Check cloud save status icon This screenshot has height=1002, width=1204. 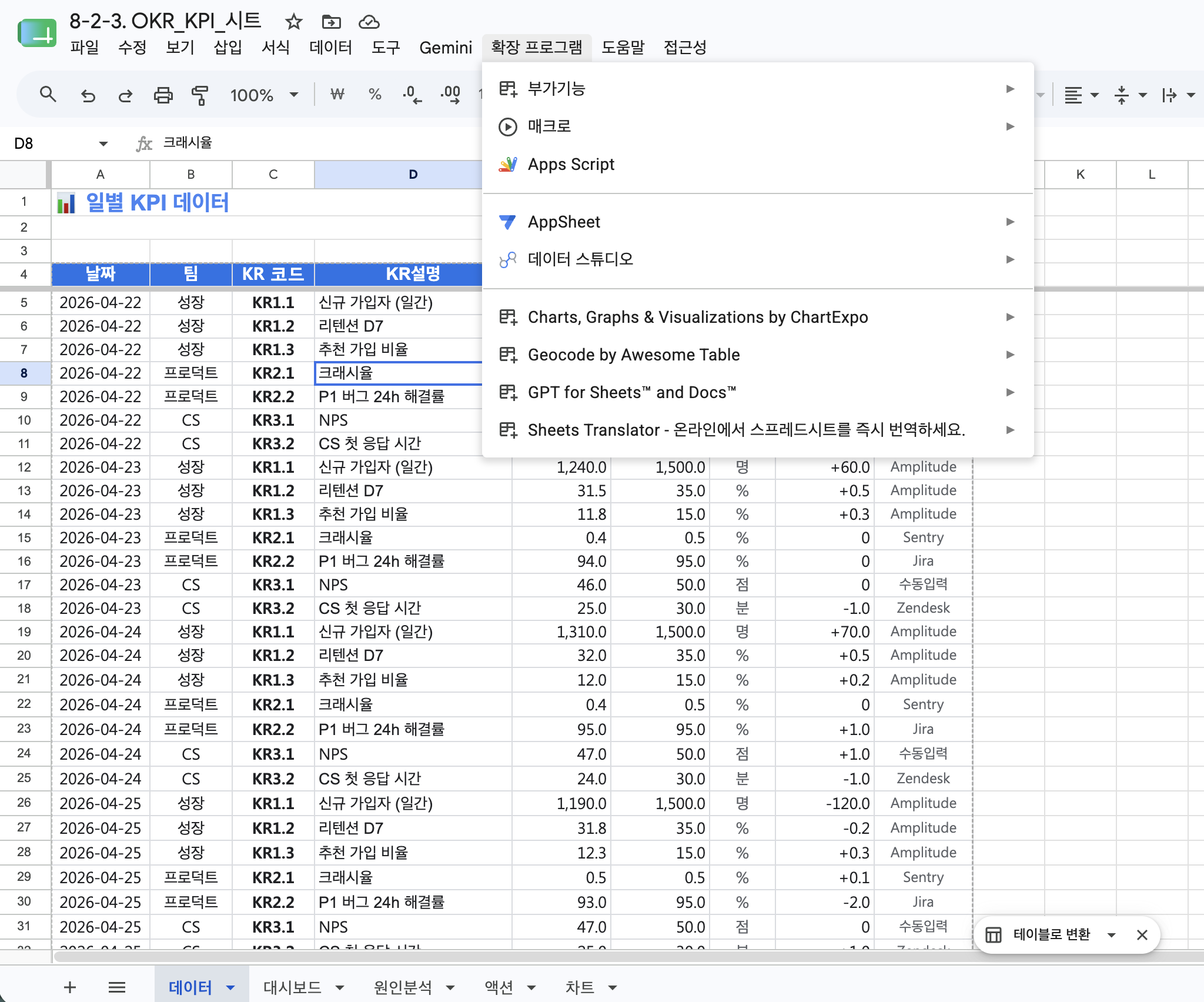369,22
